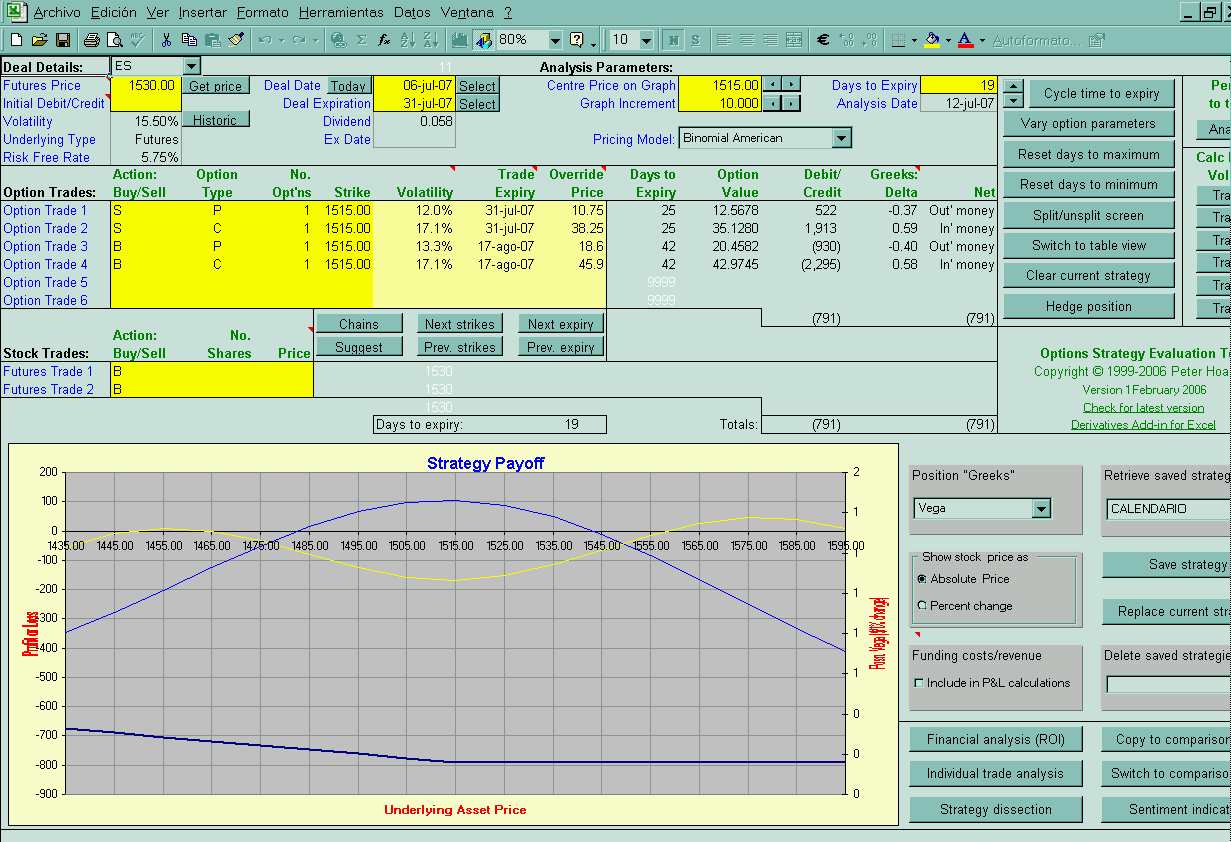This screenshot has width=1231, height=842.
Task: Click the Hedge position button
Action: pos(1088,307)
